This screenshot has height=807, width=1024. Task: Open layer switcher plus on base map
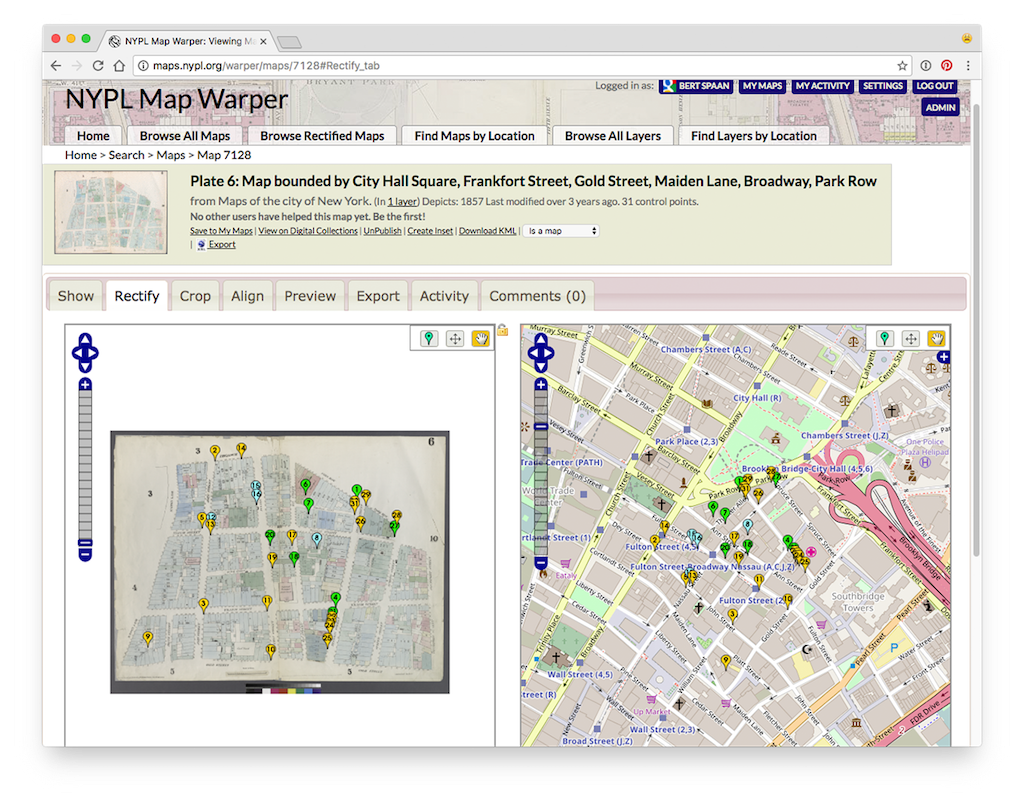[943, 357]
